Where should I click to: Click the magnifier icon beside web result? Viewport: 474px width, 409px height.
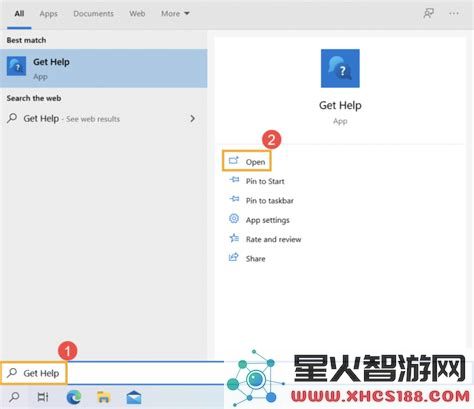click(x=12, y=118)
